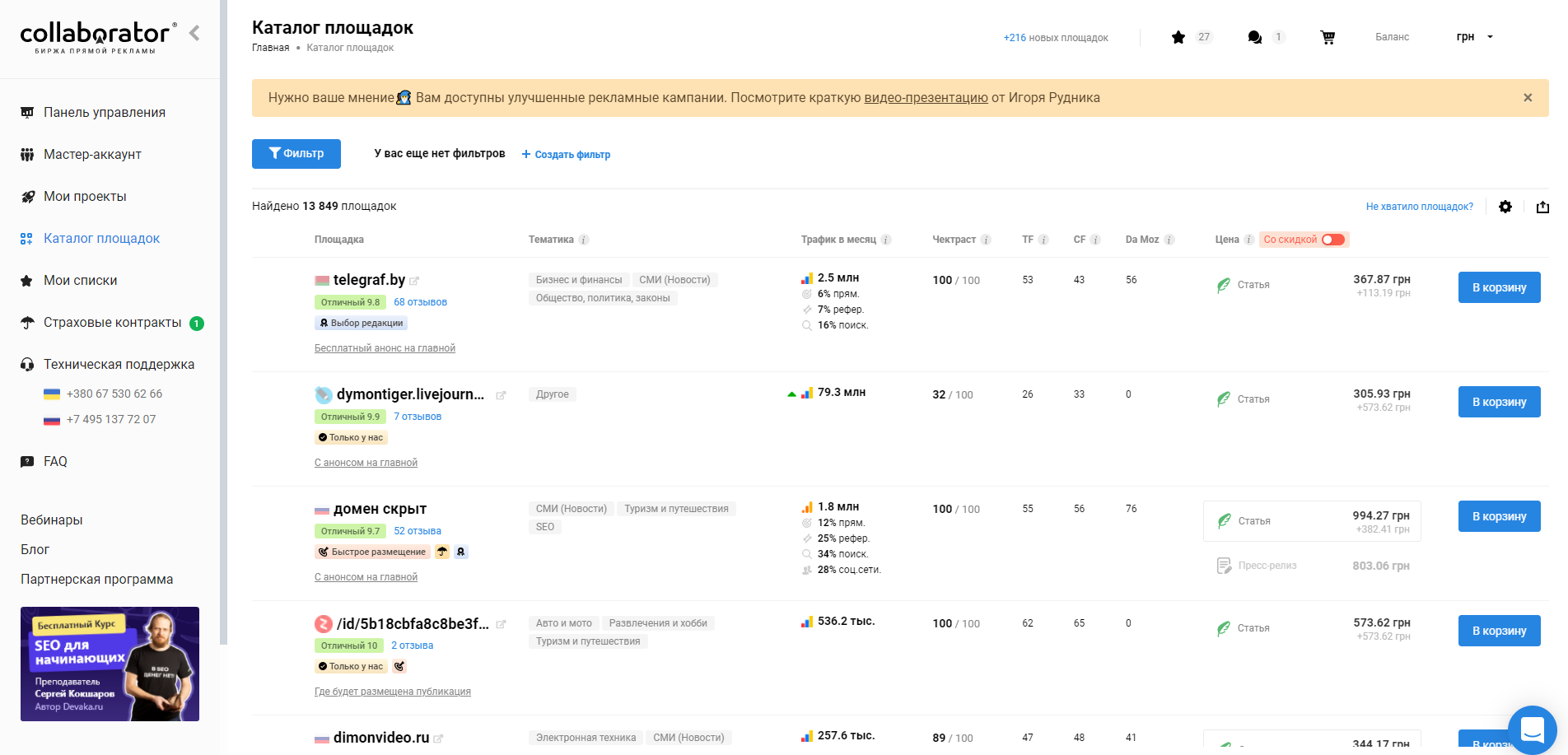Collapse the sidebar with chevron arrow
This screenshot has width=1568, height=755.
tap(194, 33)
